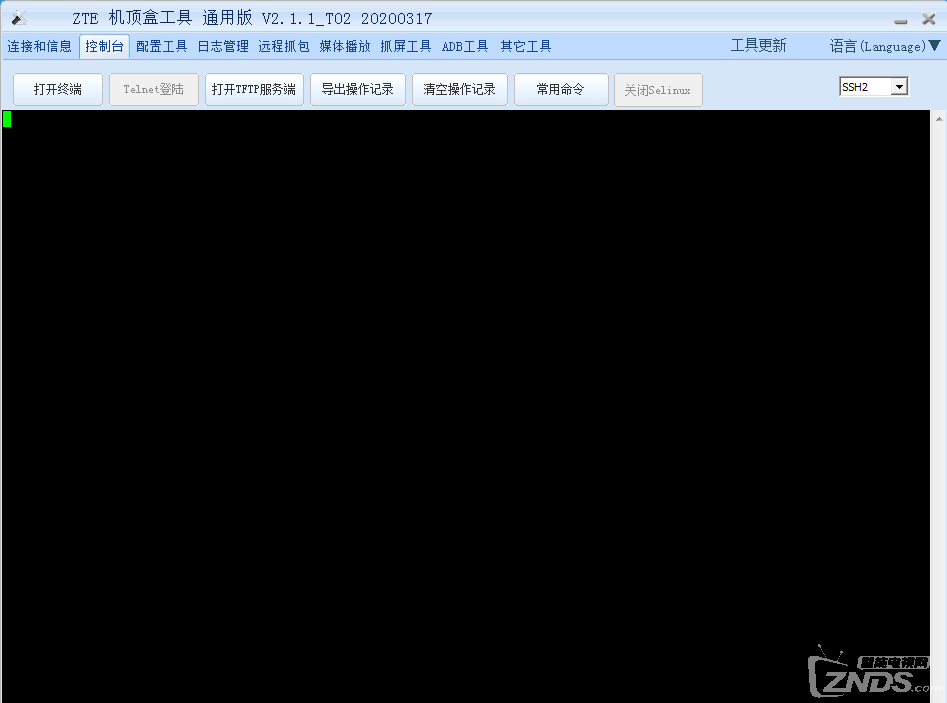Image resolution: width=947 pixels, height=703 pixels.
Task: Click the 导出操作记录 button
Action: pos(358,89)
